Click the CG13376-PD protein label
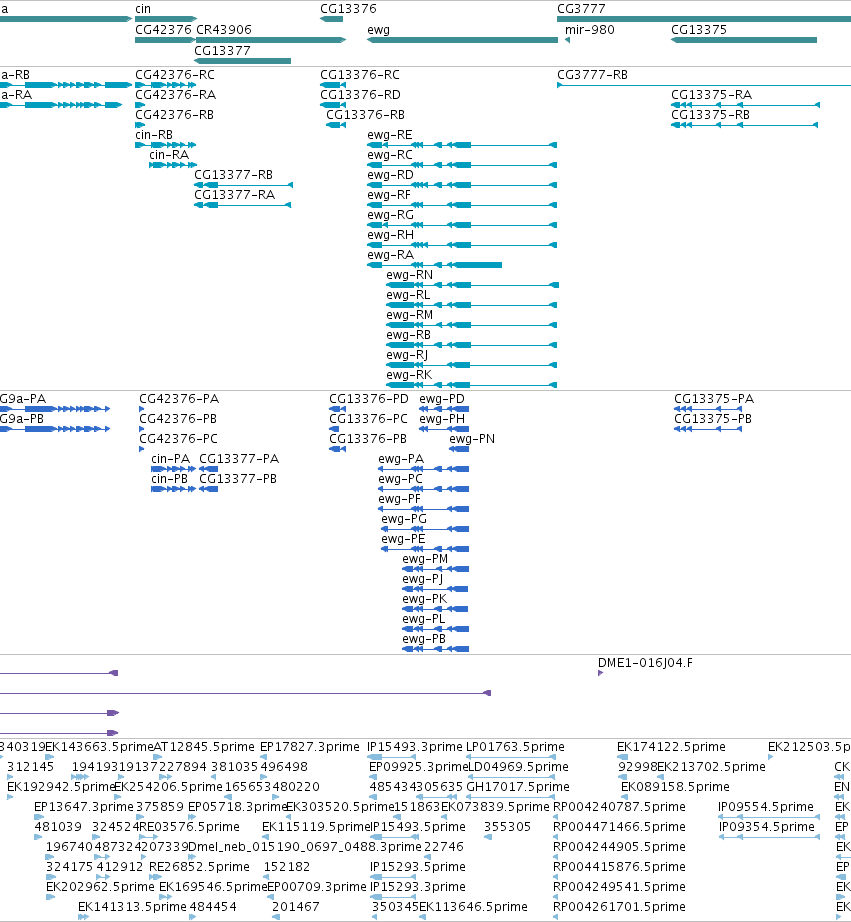Viewport: 851px width, 922px height. [369, 399]
